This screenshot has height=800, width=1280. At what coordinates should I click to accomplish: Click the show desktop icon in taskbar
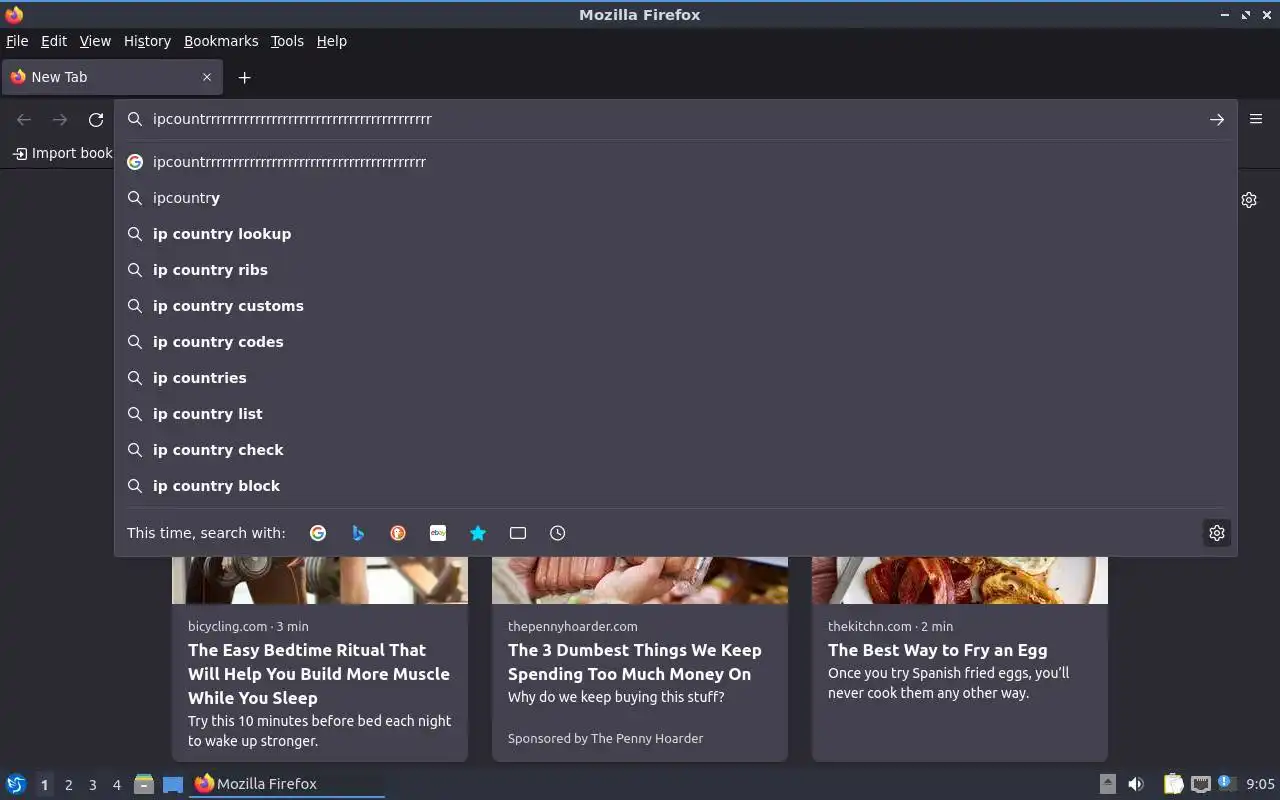pos(173,784)
